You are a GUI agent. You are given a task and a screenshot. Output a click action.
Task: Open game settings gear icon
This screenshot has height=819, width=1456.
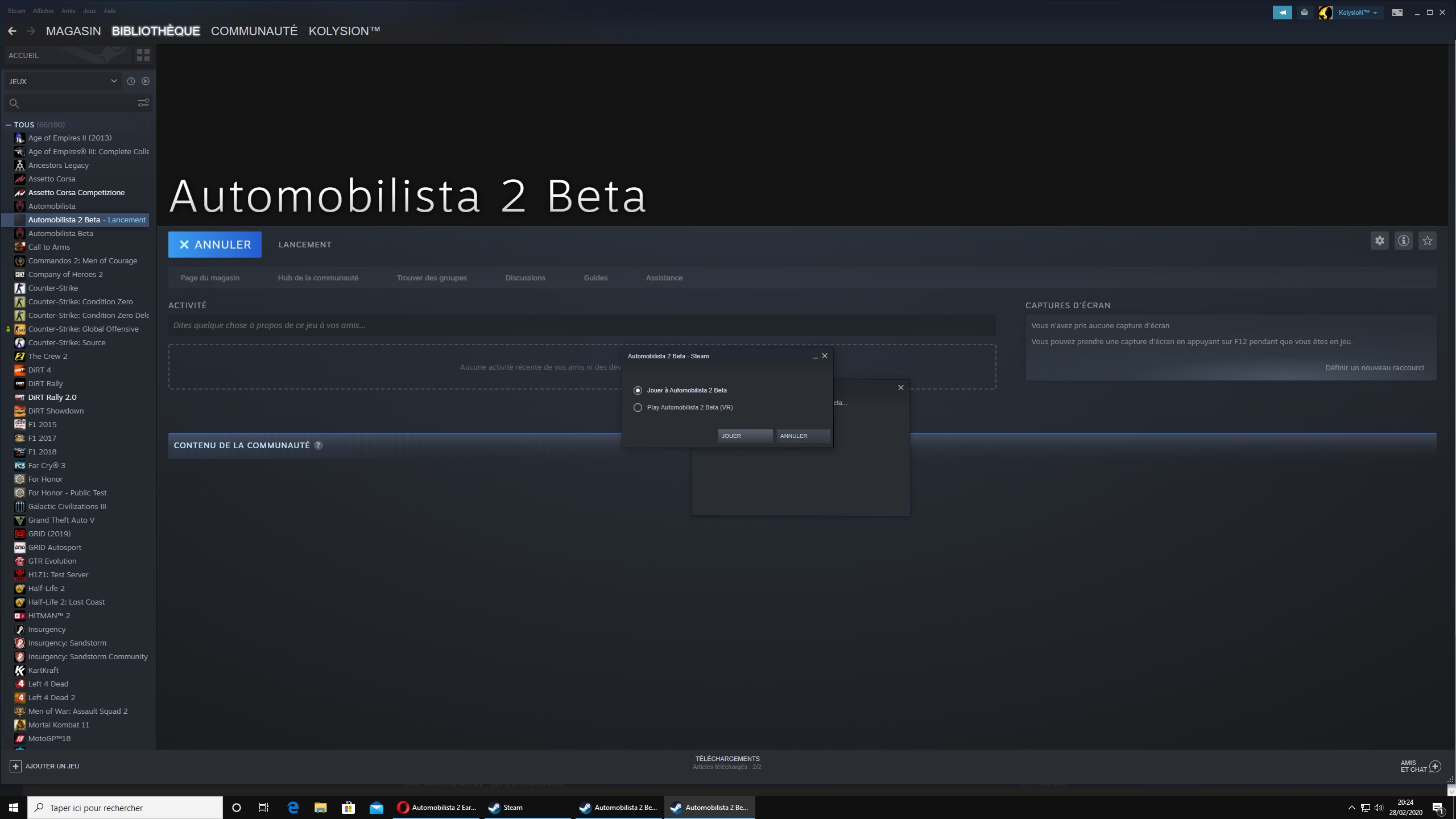click(1380, 241)
